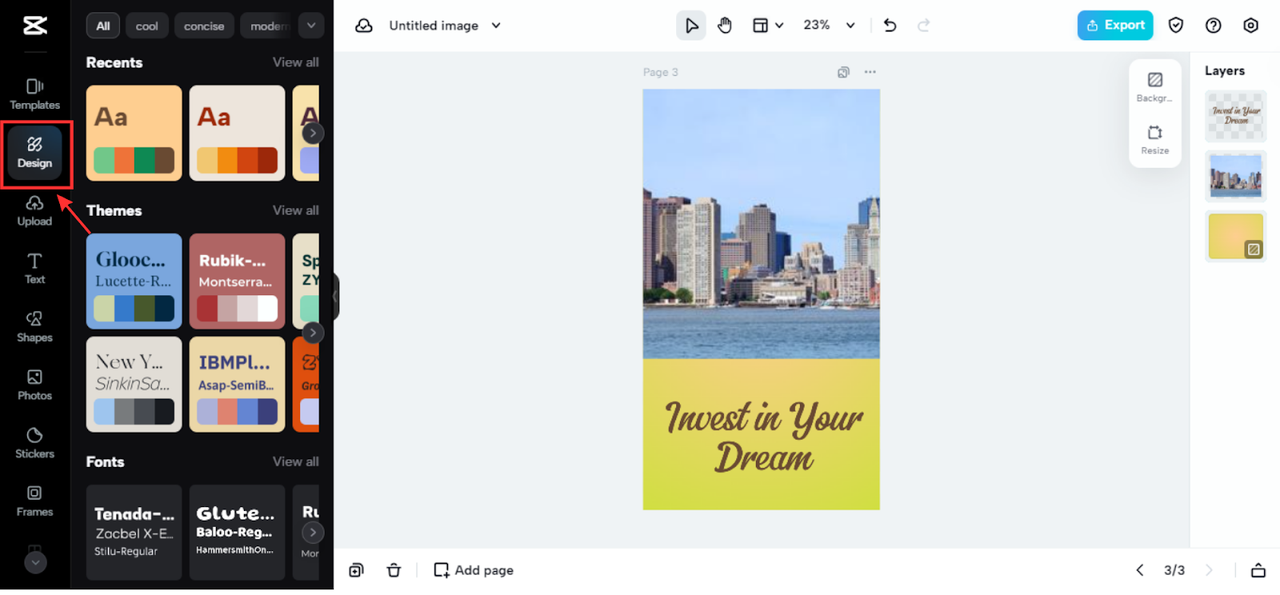Go to the previous page arrow
This screenshot has height=595, width=1280.
[1140, 570]
